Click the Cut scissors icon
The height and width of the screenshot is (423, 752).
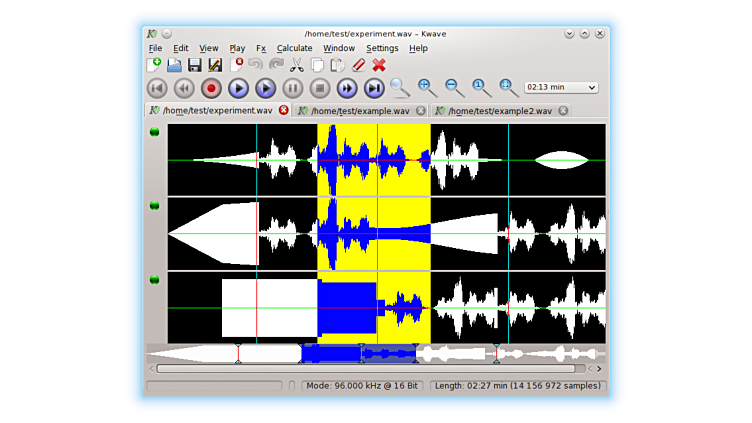(296, 65)
